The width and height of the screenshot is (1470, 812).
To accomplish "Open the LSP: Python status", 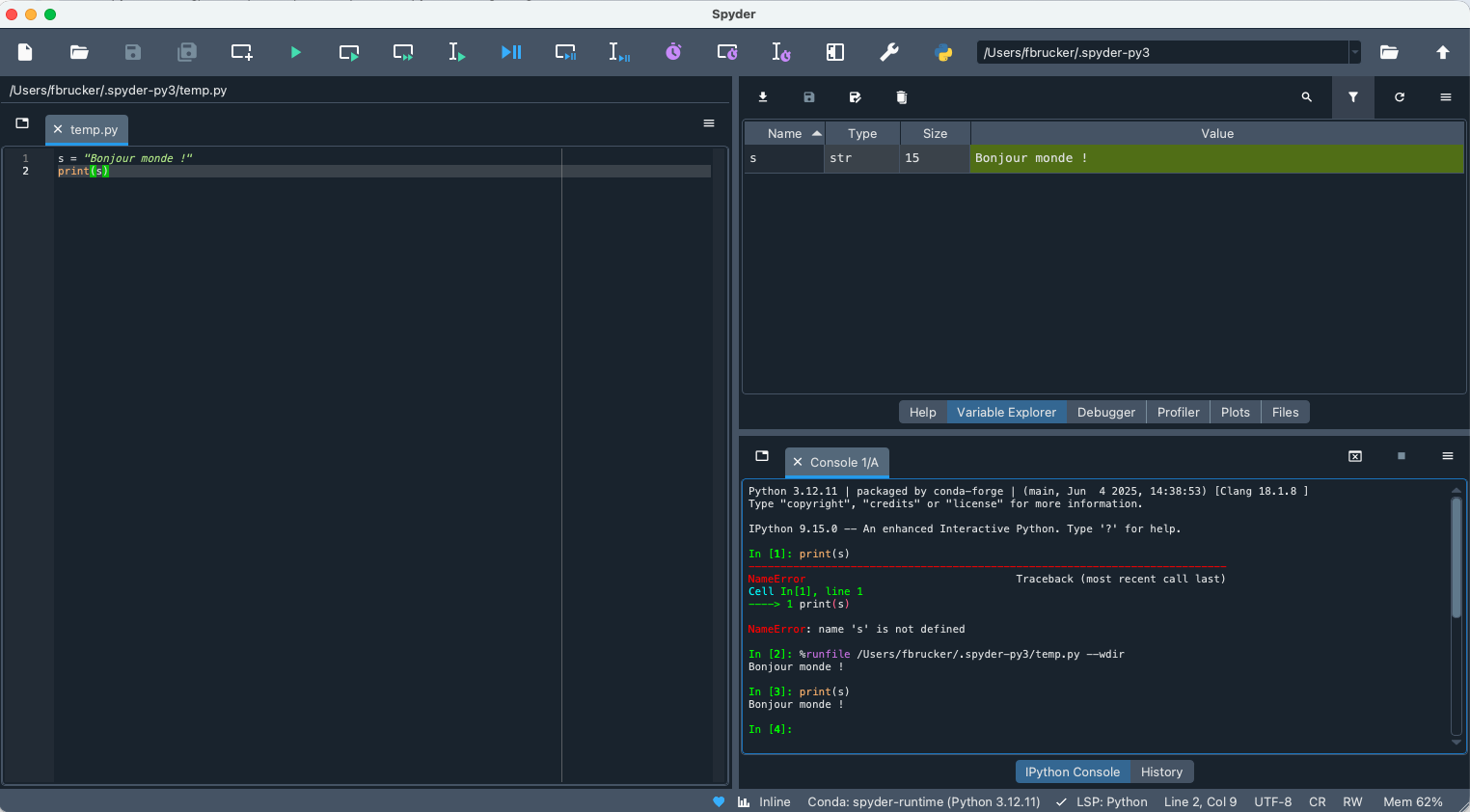I will (1102, 801).
